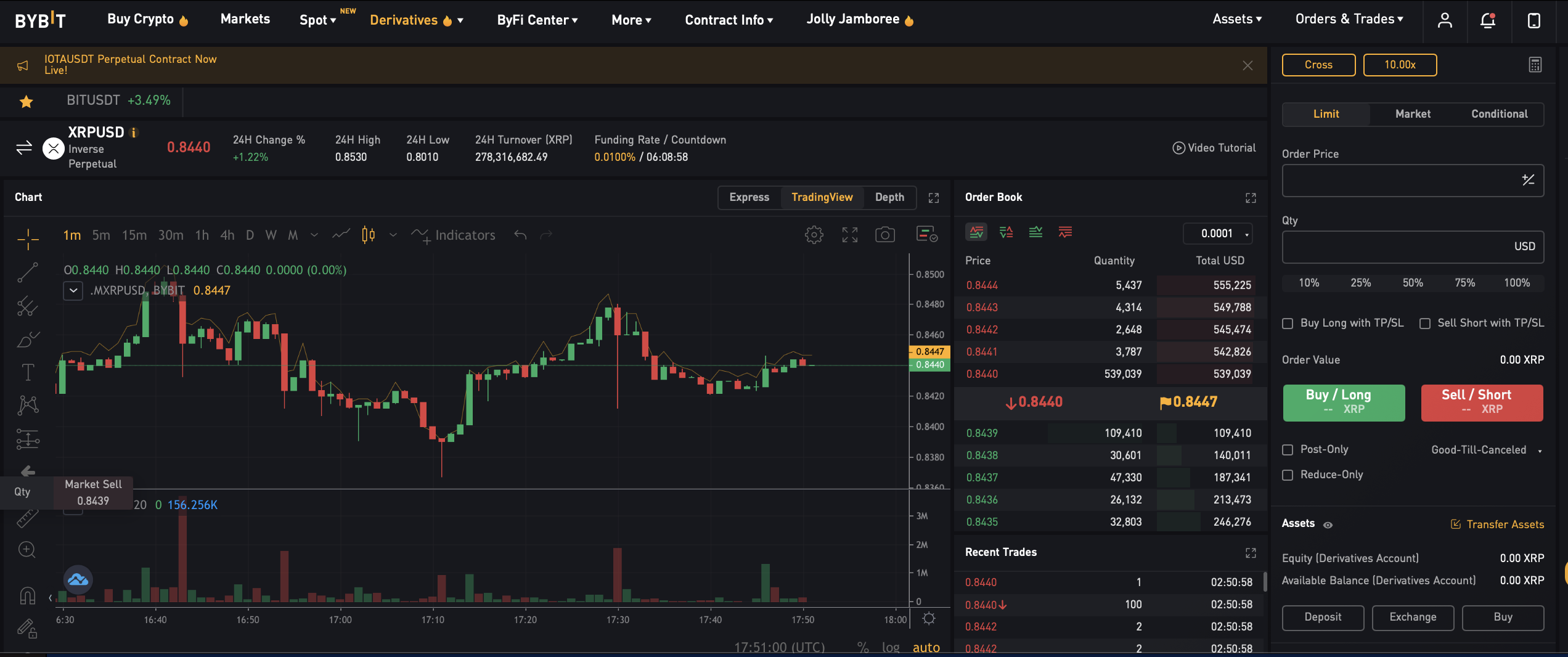Show XRPUSD contract info icon
This screenshot has width=1568, height=657.
(x=134, y=133)
